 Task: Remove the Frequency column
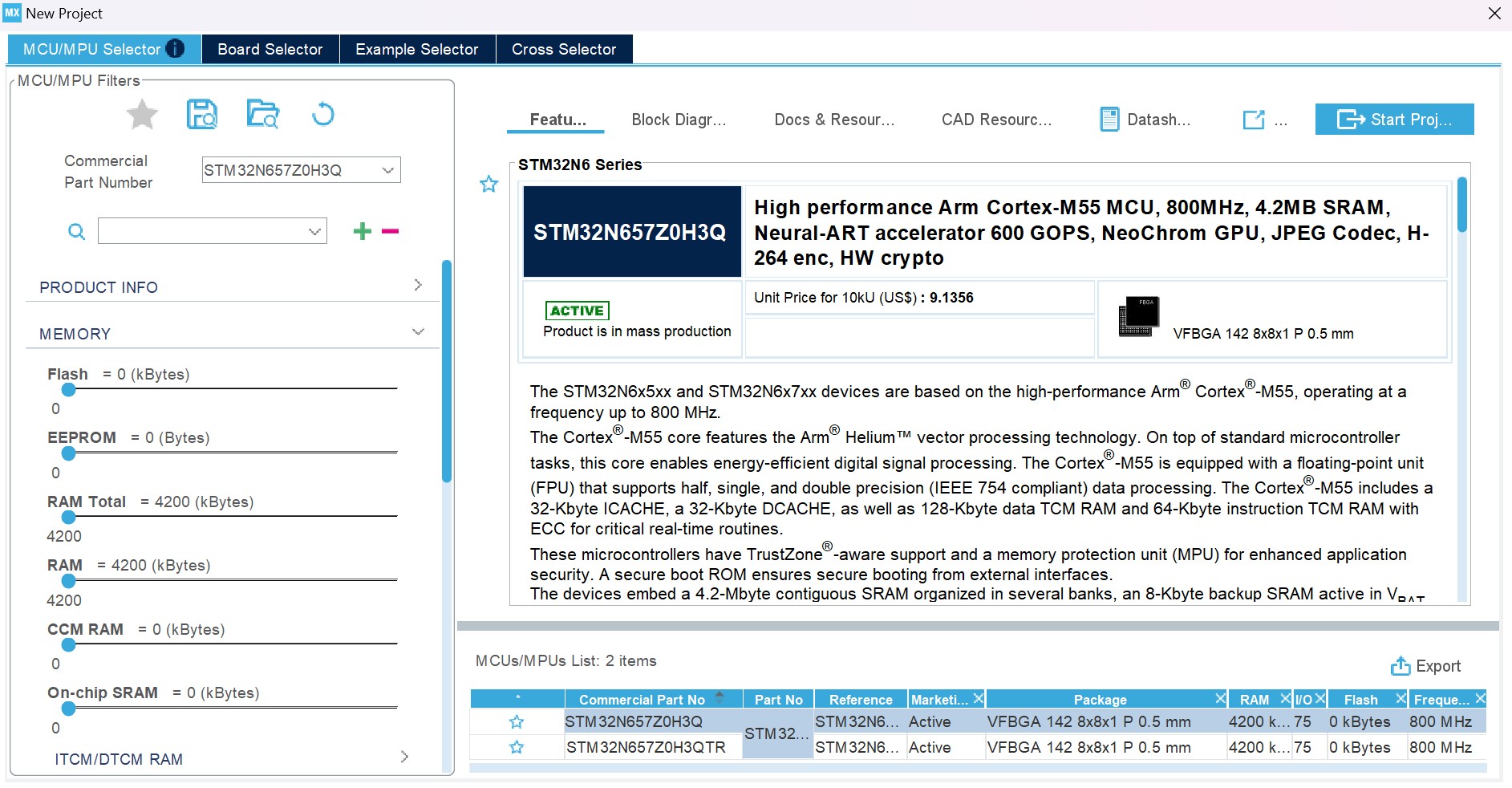[1480, 699]
